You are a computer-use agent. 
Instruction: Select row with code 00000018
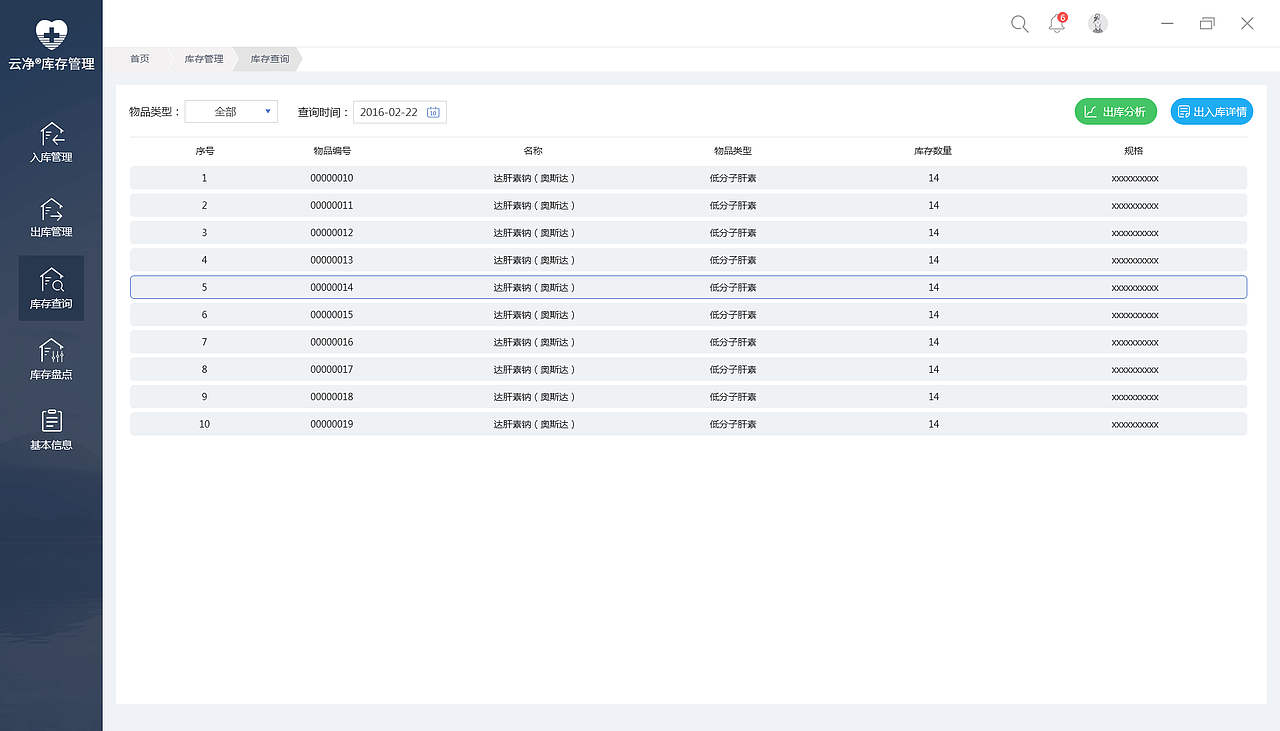click(688, 396)
